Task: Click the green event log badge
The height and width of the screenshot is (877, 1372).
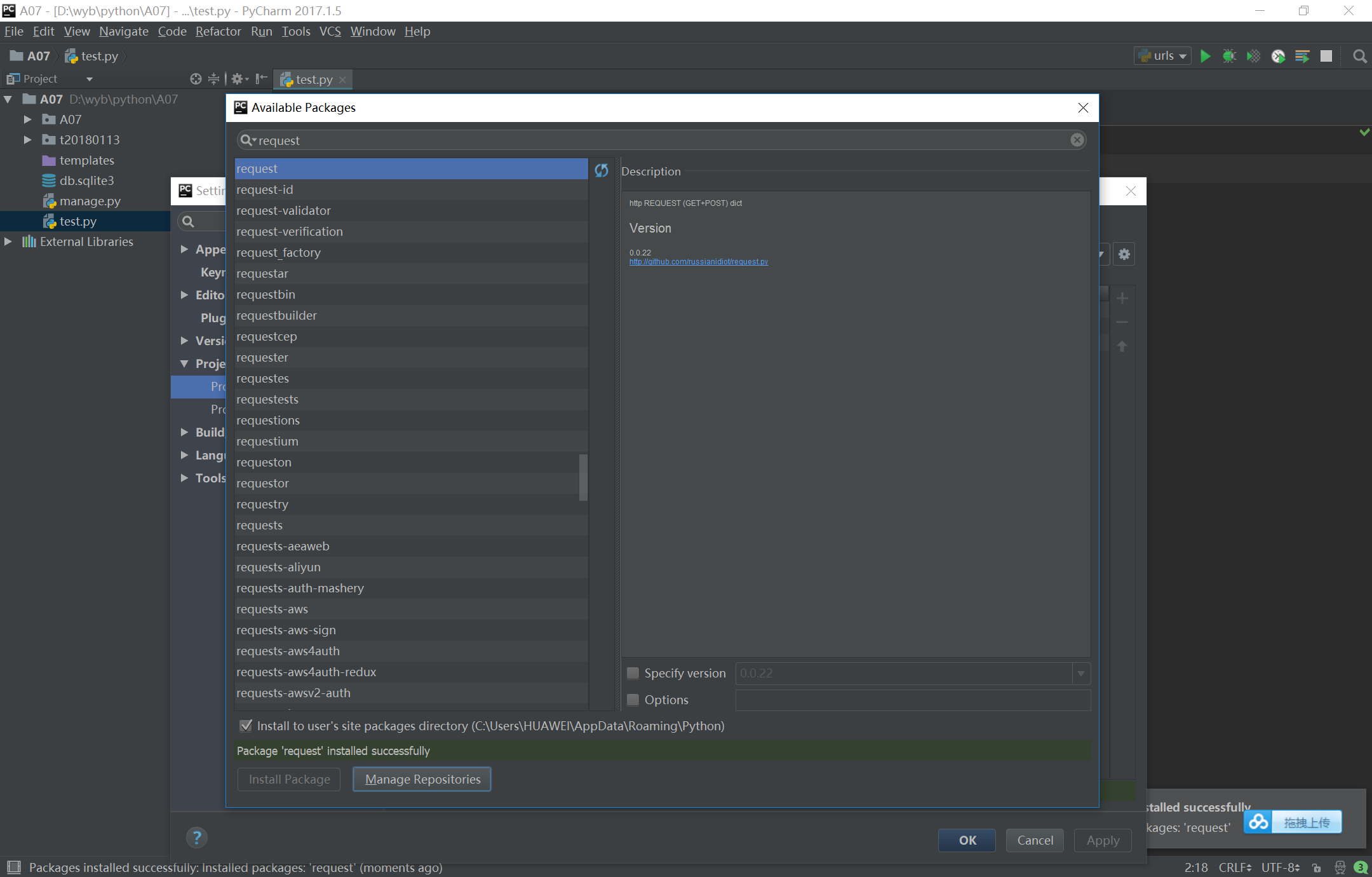Action: coord(1361,867)
